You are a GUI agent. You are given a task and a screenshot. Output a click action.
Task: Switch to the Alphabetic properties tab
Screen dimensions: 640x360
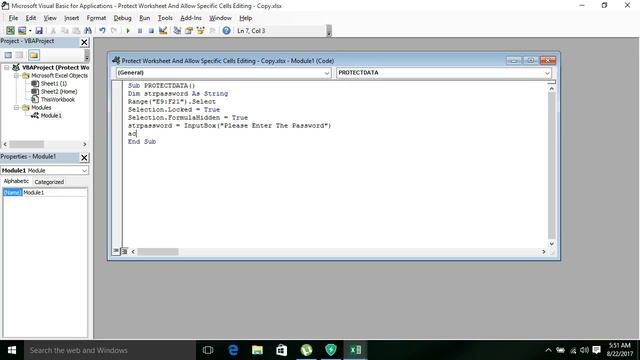click(x=16, y=181)
